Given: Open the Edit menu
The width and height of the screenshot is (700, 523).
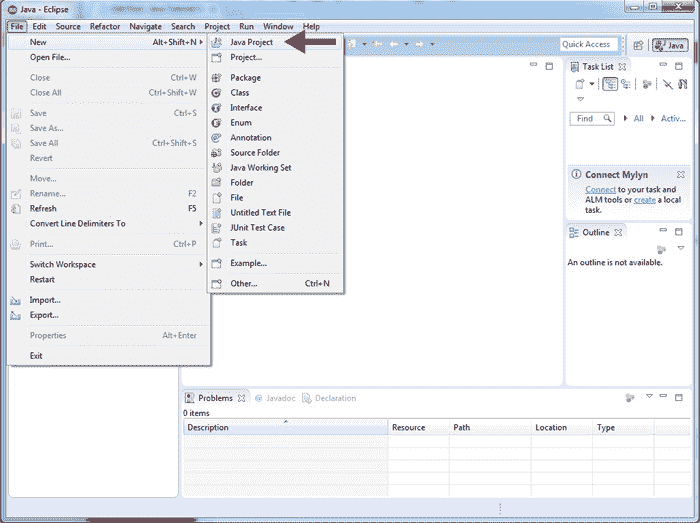Looking at the screenshot, I should [x=39, y=26].
